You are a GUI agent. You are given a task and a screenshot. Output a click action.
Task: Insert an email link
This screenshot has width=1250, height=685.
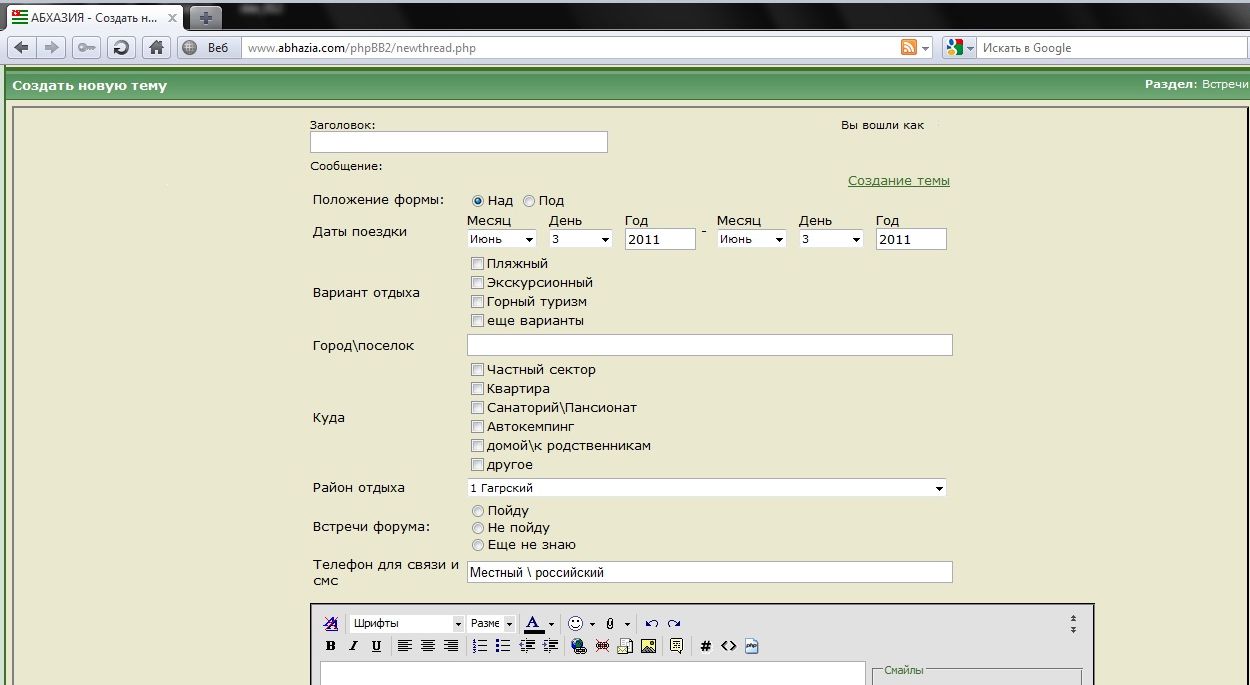coord(625,646)
